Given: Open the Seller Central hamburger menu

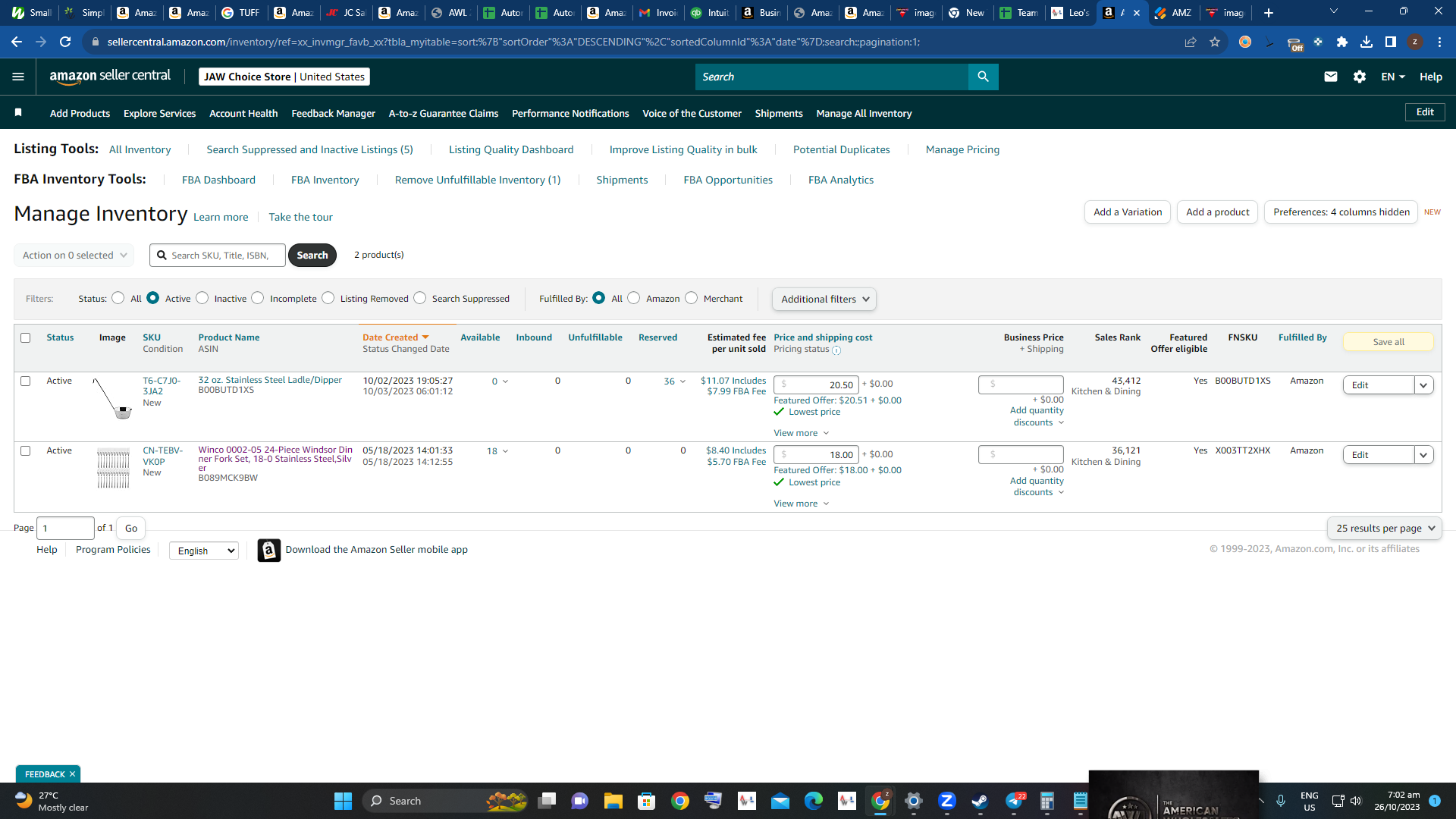Looking at the screenshot, I should click(18, 77).
